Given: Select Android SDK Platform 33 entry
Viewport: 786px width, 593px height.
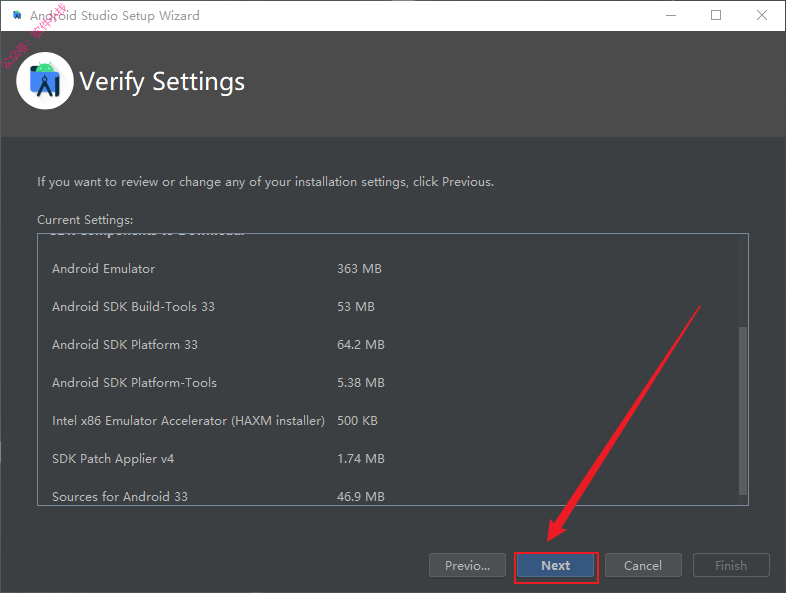Looking at the screenshot, I should click(x=125, y=345).
